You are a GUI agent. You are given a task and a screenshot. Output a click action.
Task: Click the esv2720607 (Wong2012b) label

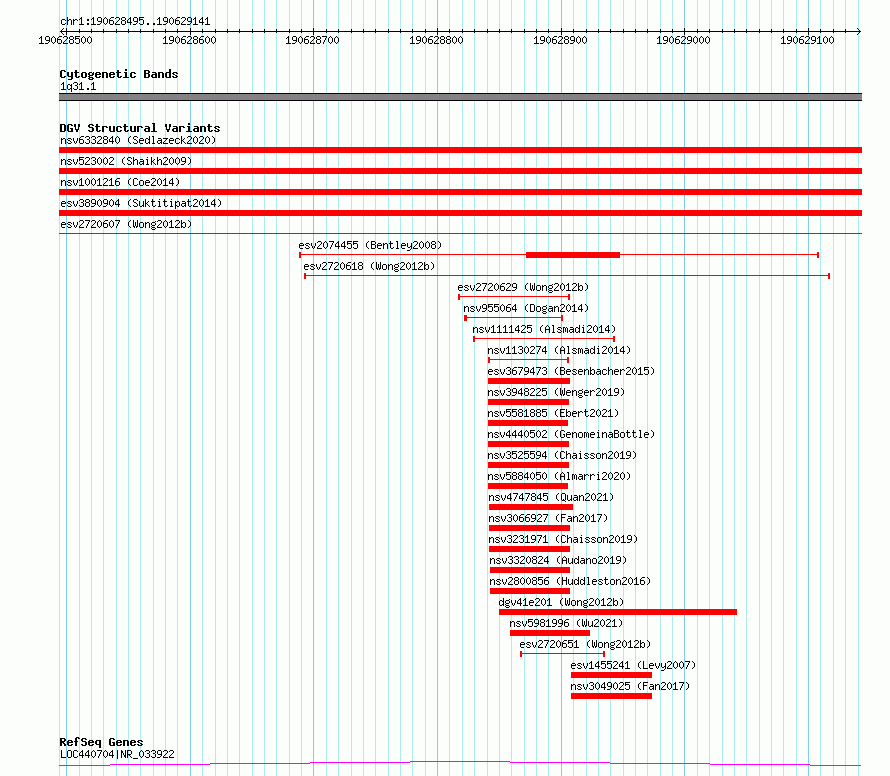coord(126,224)
